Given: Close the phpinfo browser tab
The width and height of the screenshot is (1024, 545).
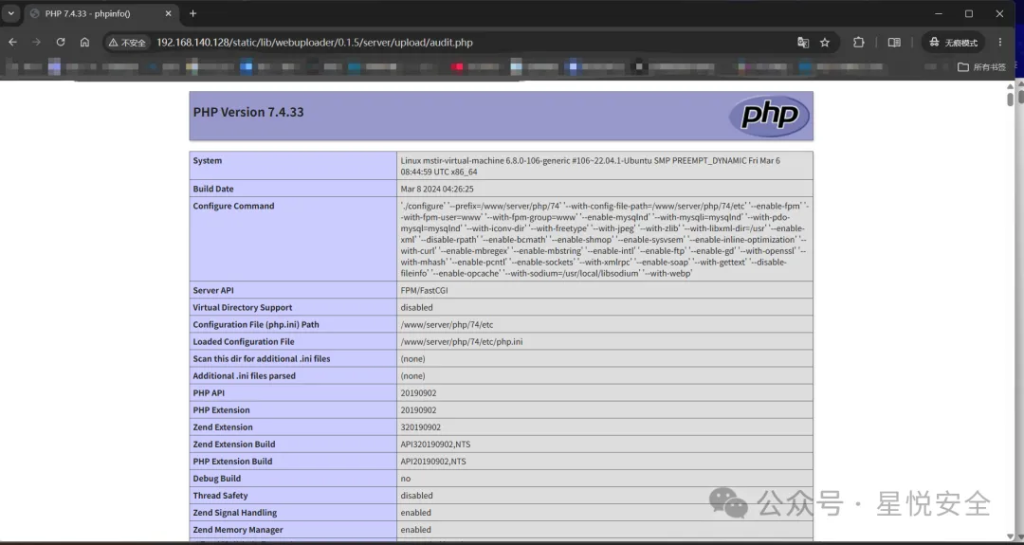Looking at the screenshot, I should [168, 13].
